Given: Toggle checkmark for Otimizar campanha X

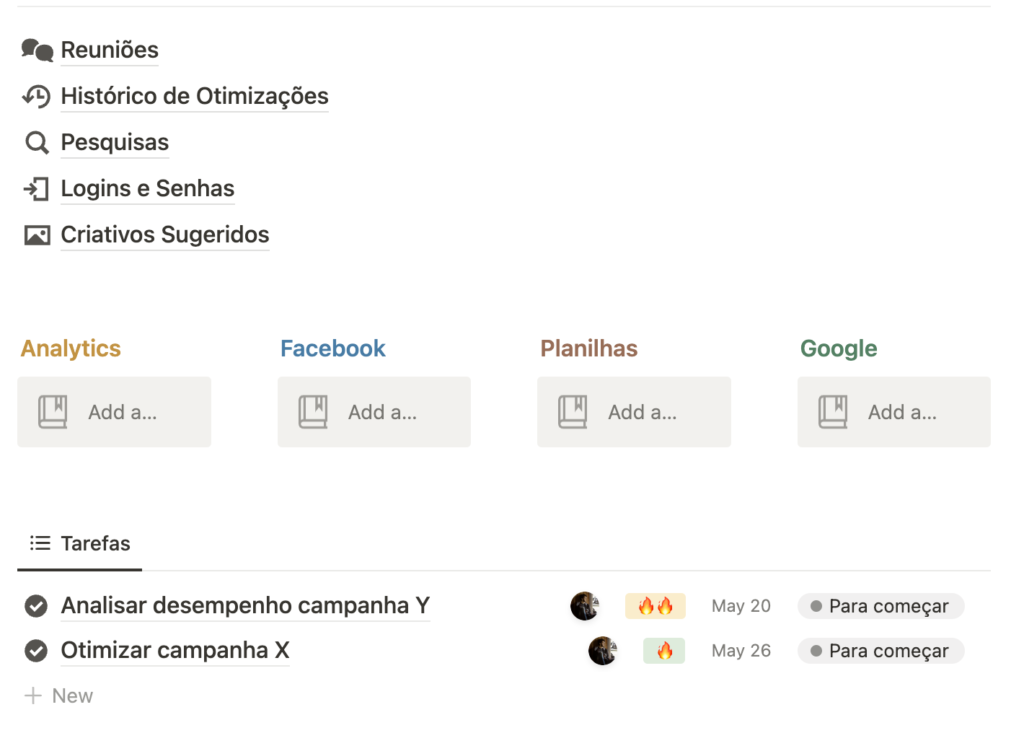Looking at the screenshot, I should 36,651.
